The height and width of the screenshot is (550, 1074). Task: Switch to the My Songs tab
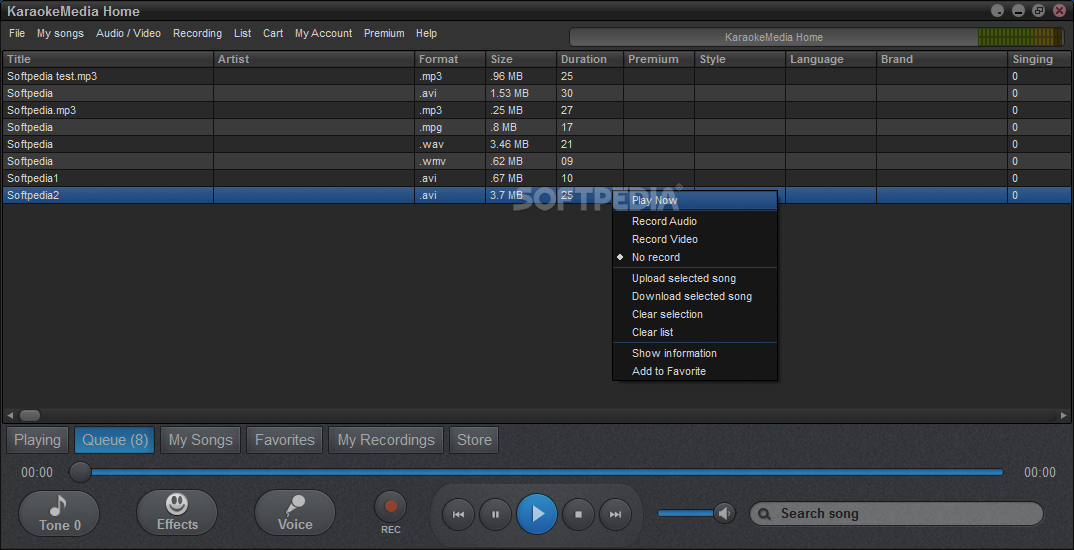pos(201,440)
